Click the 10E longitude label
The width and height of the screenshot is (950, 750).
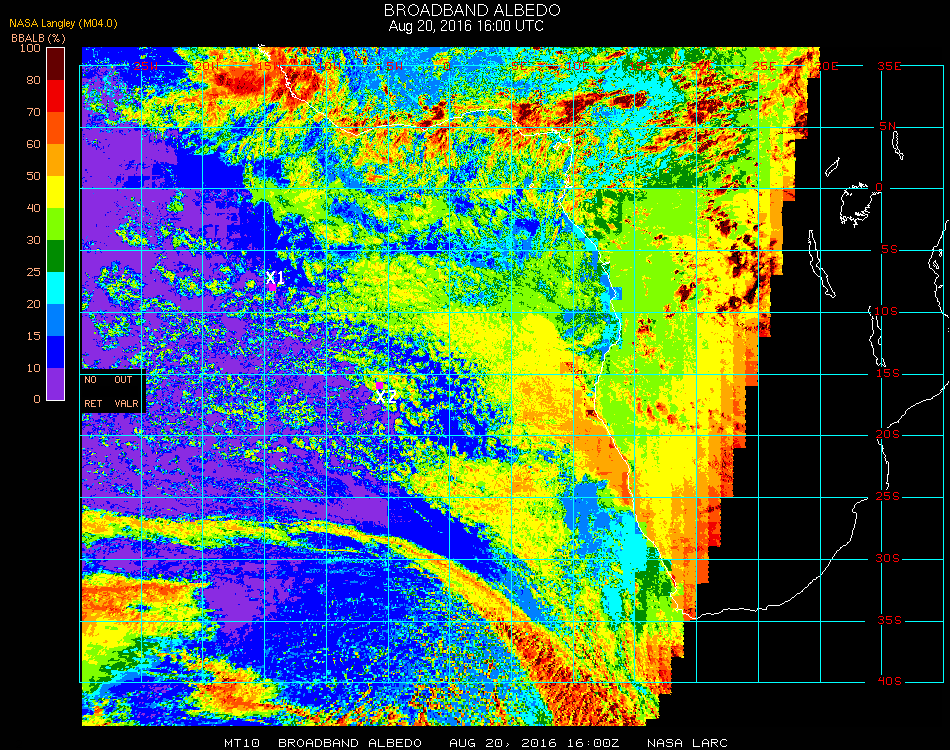(x=577, y=66)
